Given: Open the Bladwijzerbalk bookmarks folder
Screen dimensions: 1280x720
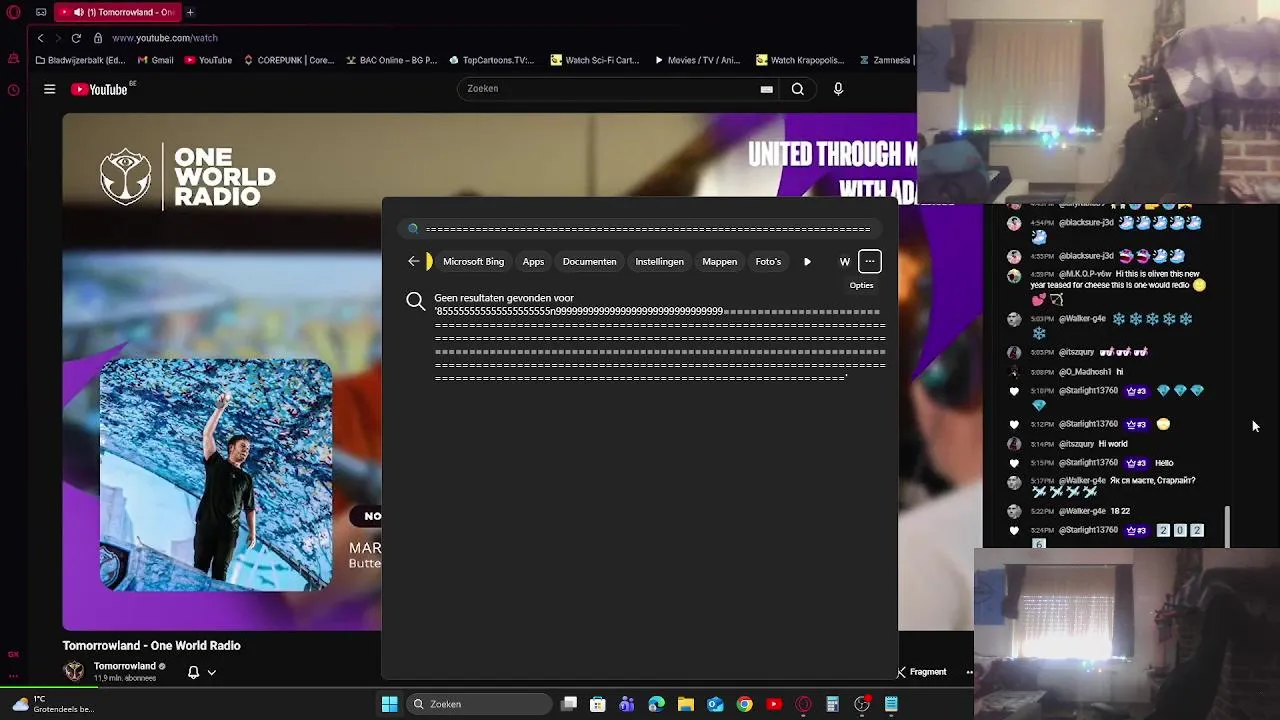Looking at the screenshot, I should coord(79,60).
